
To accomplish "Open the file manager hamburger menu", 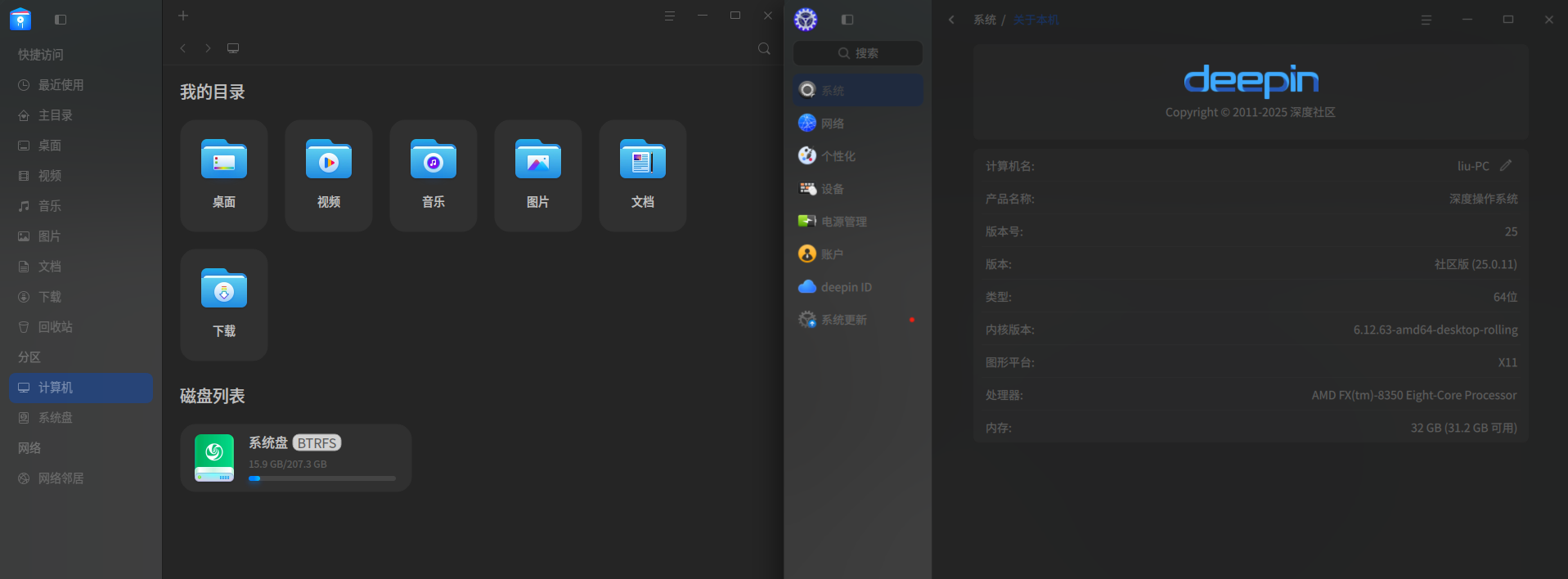I will (670, 16).
